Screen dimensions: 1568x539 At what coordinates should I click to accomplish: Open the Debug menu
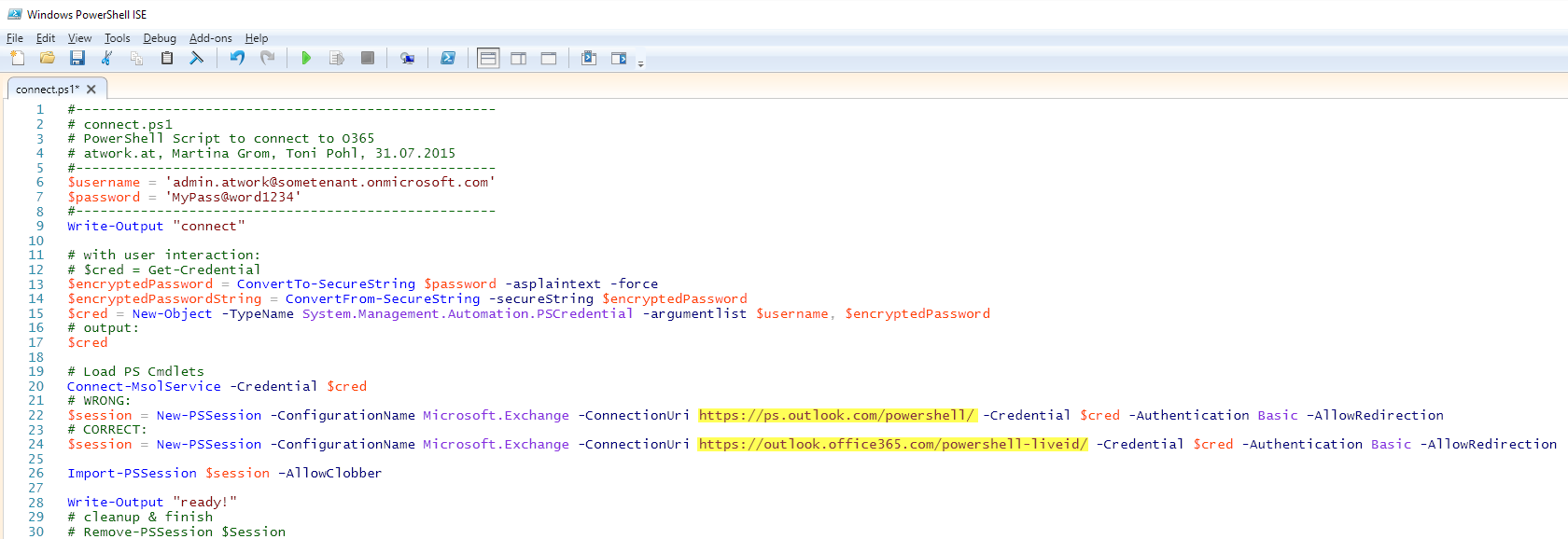click(160, 38)
